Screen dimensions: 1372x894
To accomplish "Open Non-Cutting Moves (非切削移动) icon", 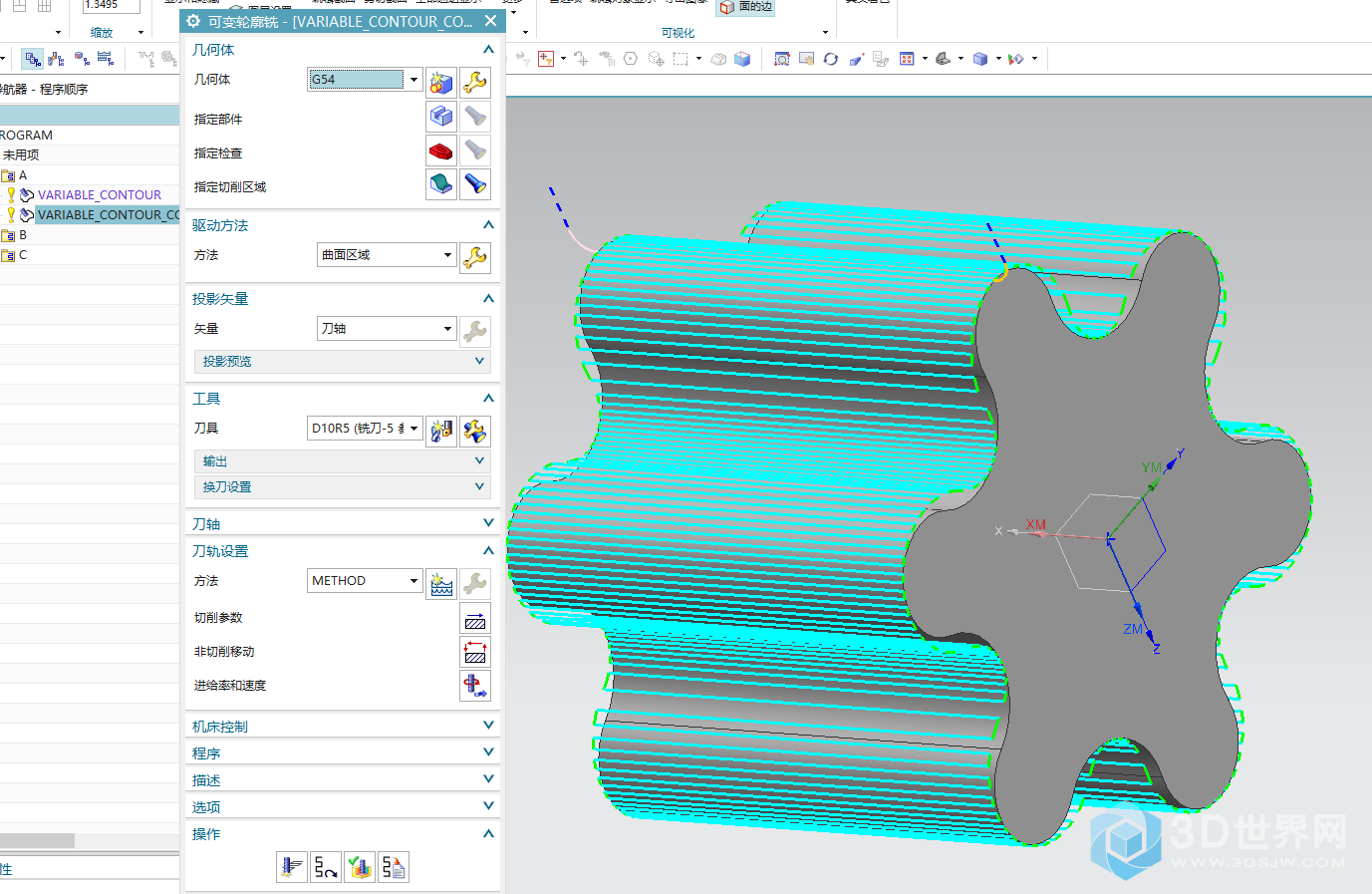I will 475,652.
